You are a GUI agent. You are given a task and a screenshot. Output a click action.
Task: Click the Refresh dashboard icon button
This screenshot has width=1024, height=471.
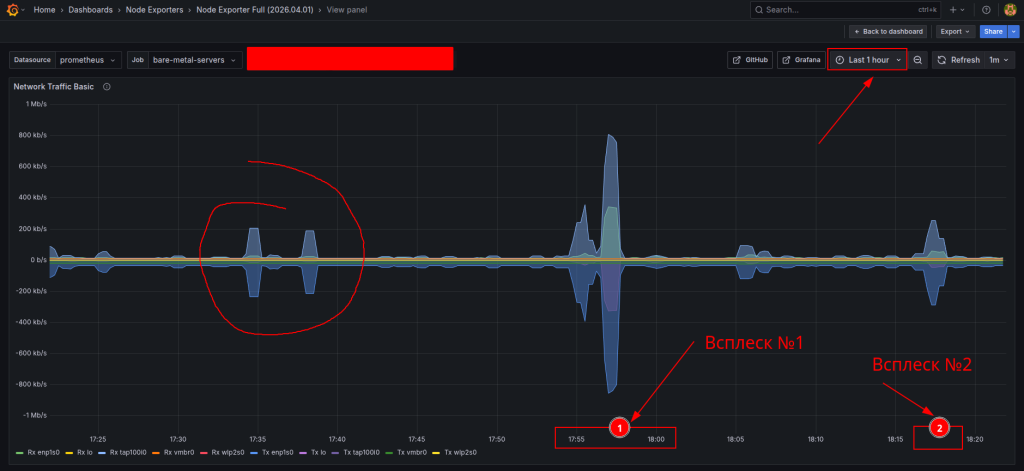coord(959,60)
